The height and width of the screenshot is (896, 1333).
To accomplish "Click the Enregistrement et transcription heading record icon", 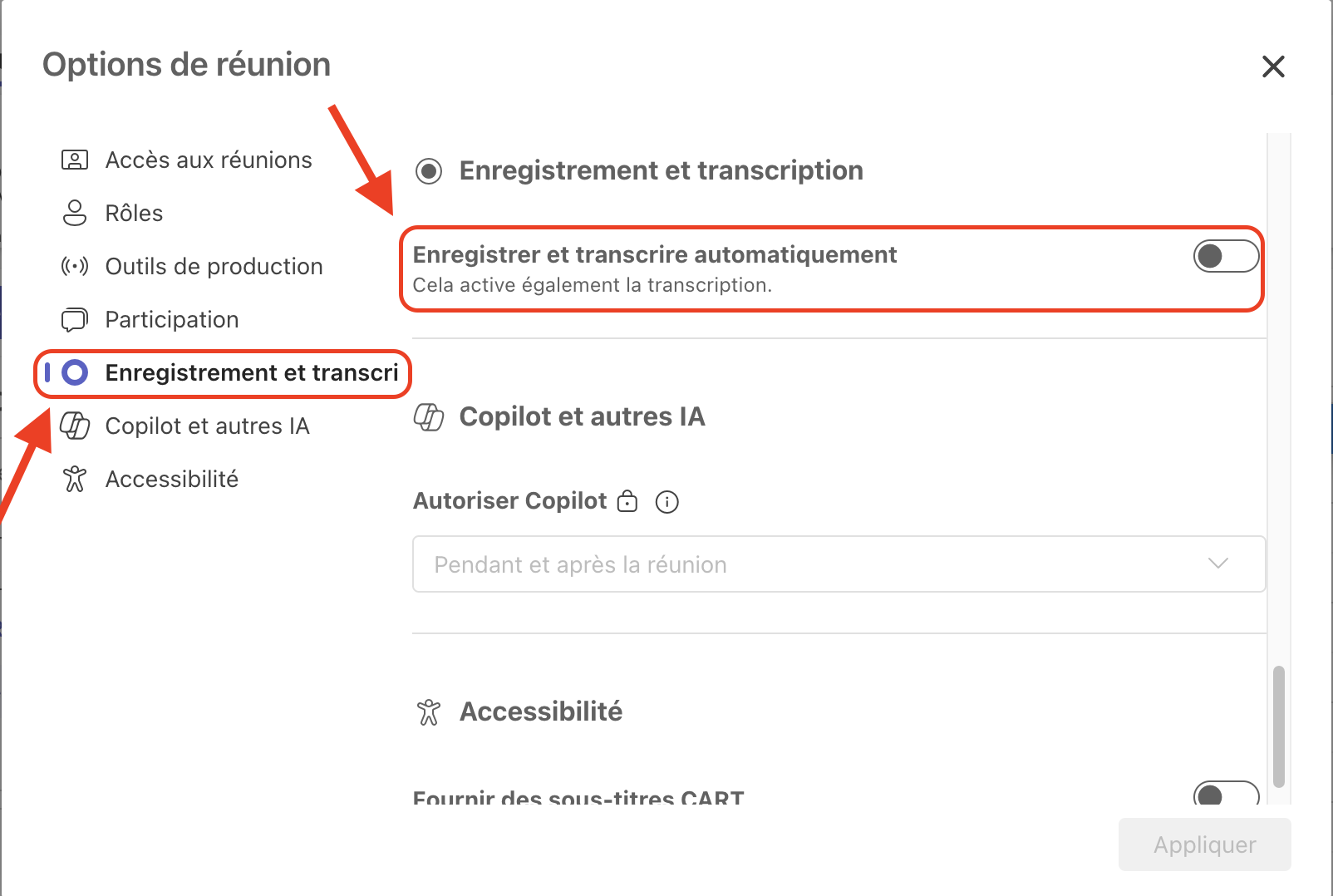I will [429, 171].
